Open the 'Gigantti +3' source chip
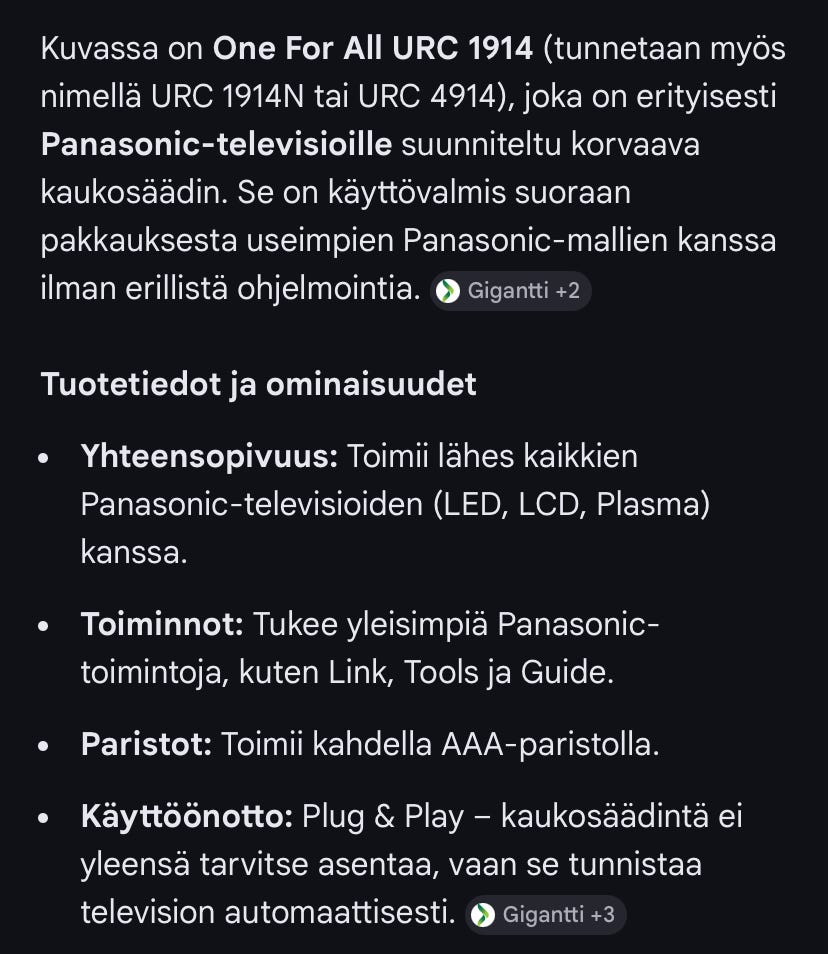This screenshot has height=954, width=828. click(545, 914)
